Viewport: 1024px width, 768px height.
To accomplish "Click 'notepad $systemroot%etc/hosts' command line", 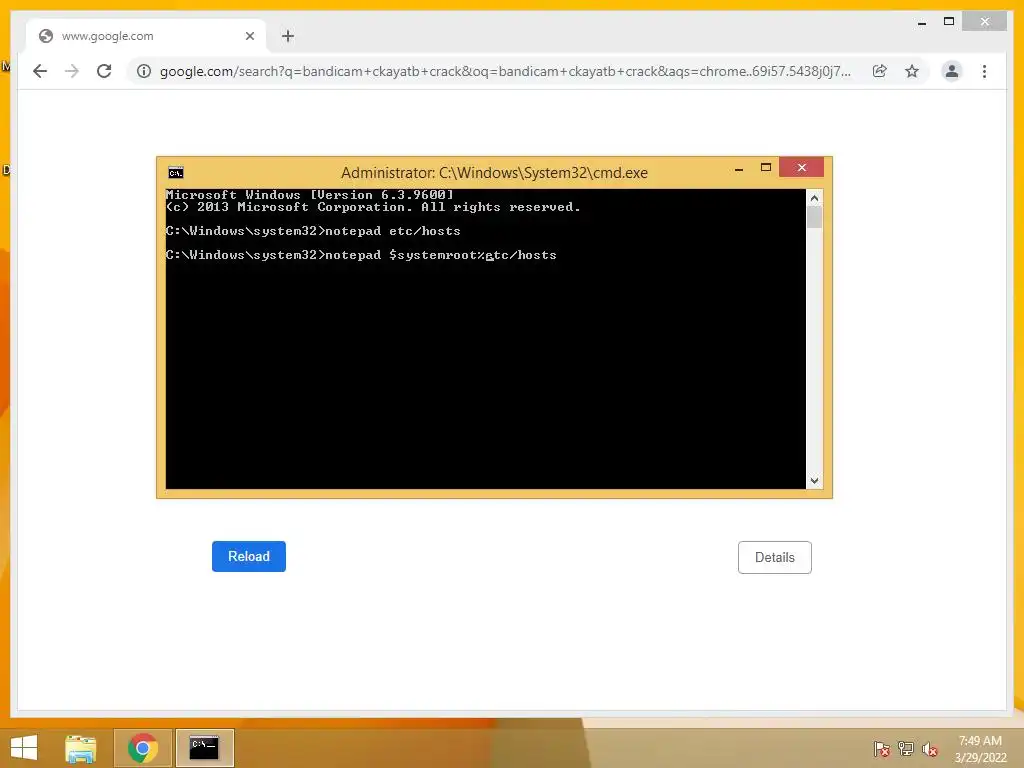I will 361,255.
